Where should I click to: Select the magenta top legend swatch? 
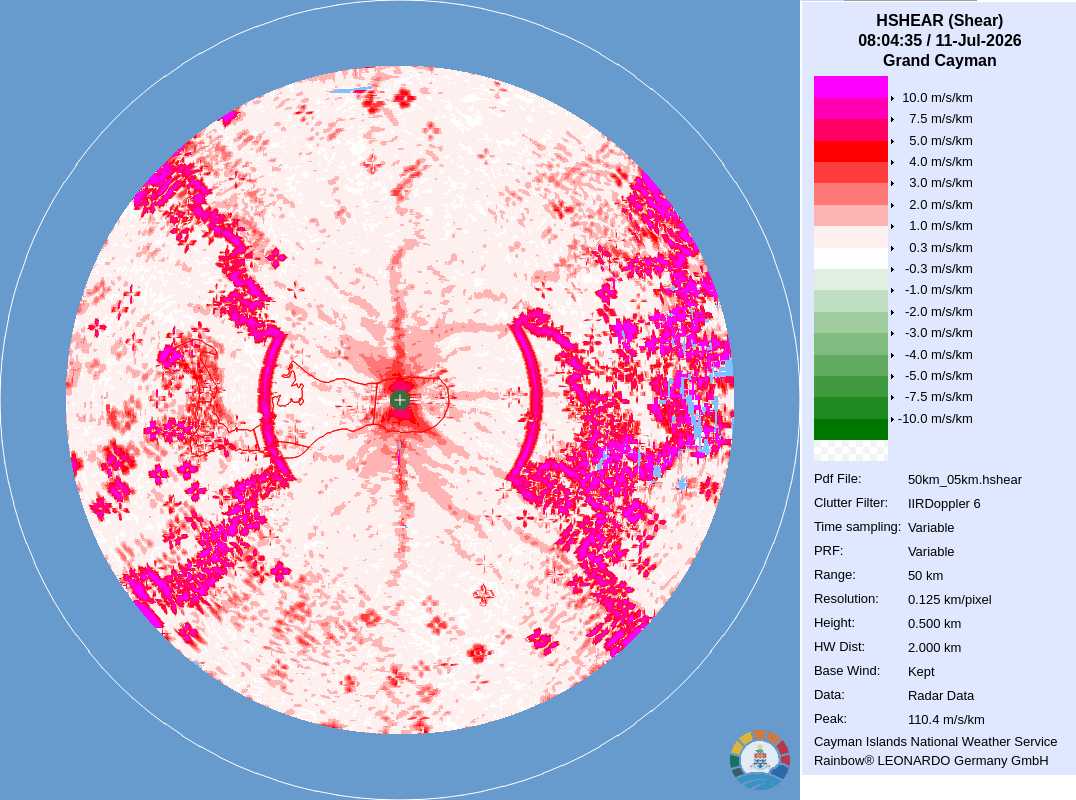tap(851, 87)
